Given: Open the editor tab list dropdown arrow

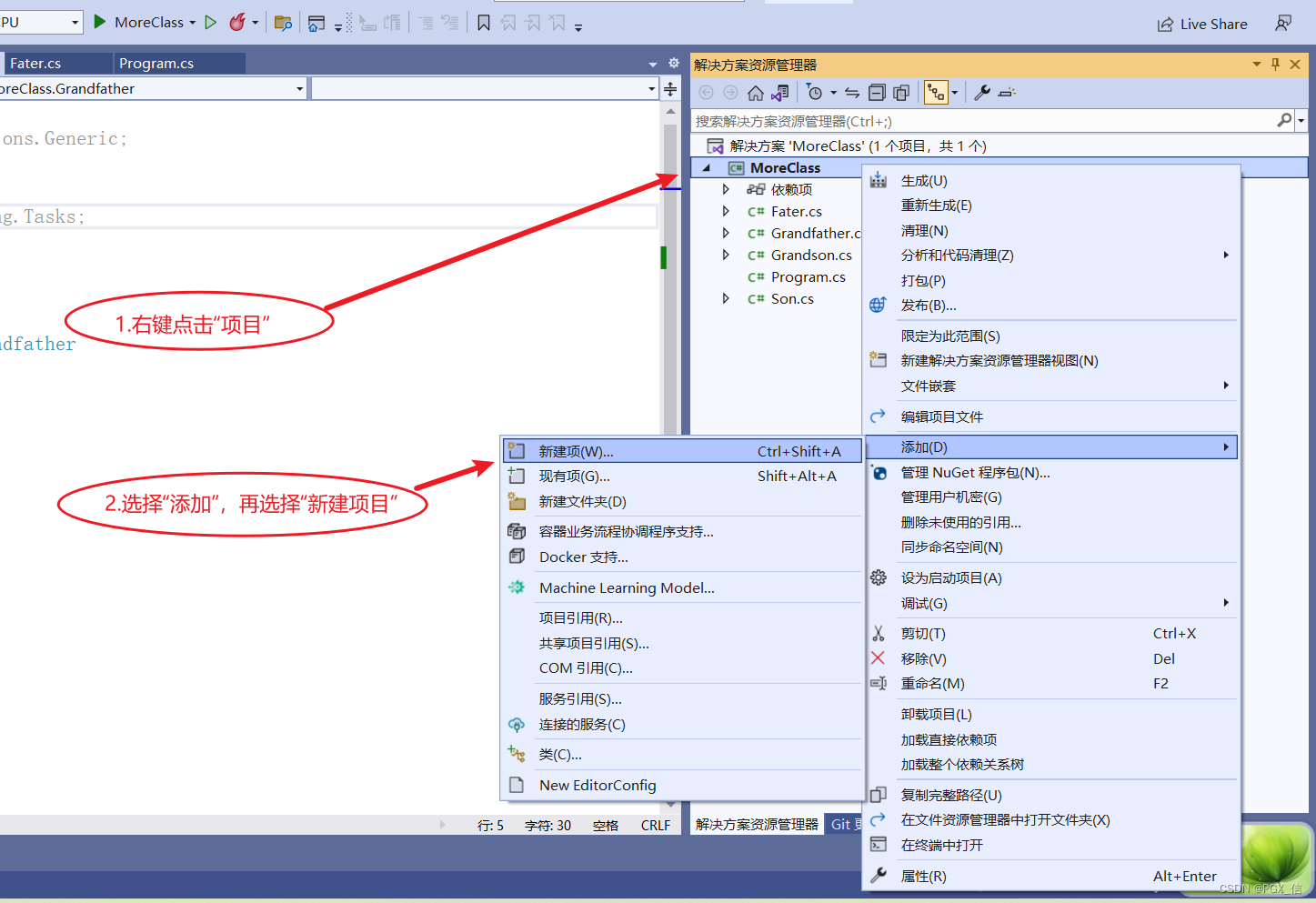Looking at the screenshot, I should click(x=652, y=64).
